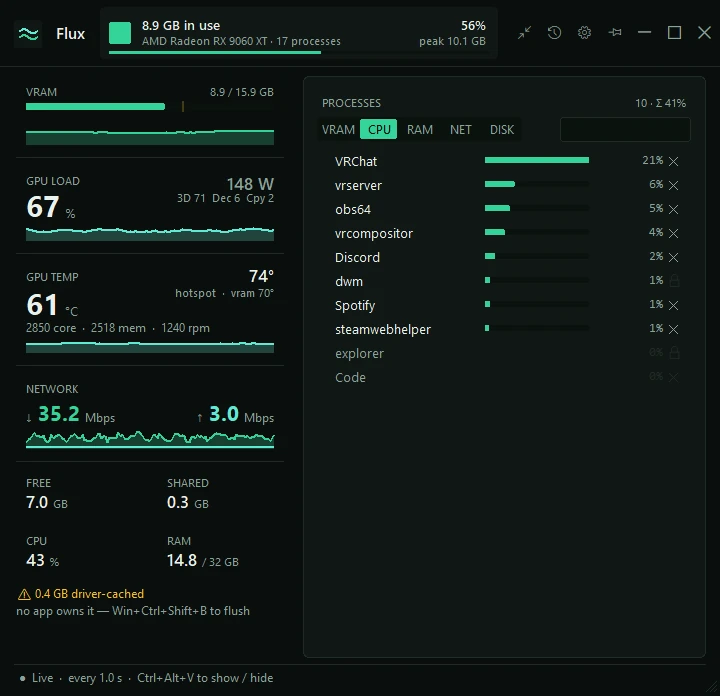720x696 pixels.
Task: Maximize the Flux window
Action: [674, 33]
